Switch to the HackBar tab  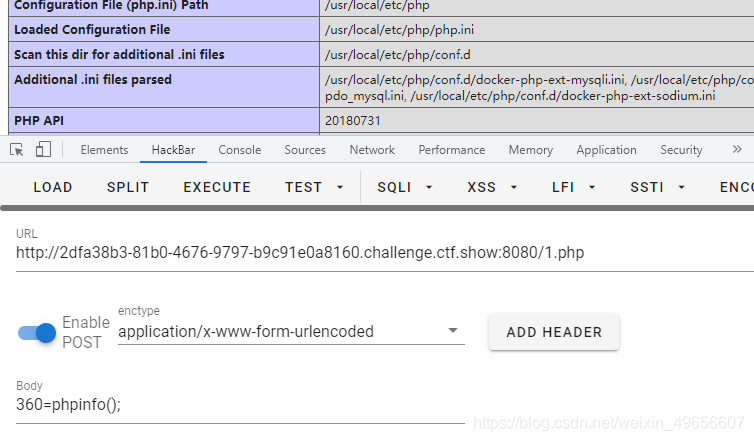[x=173, y=150]
